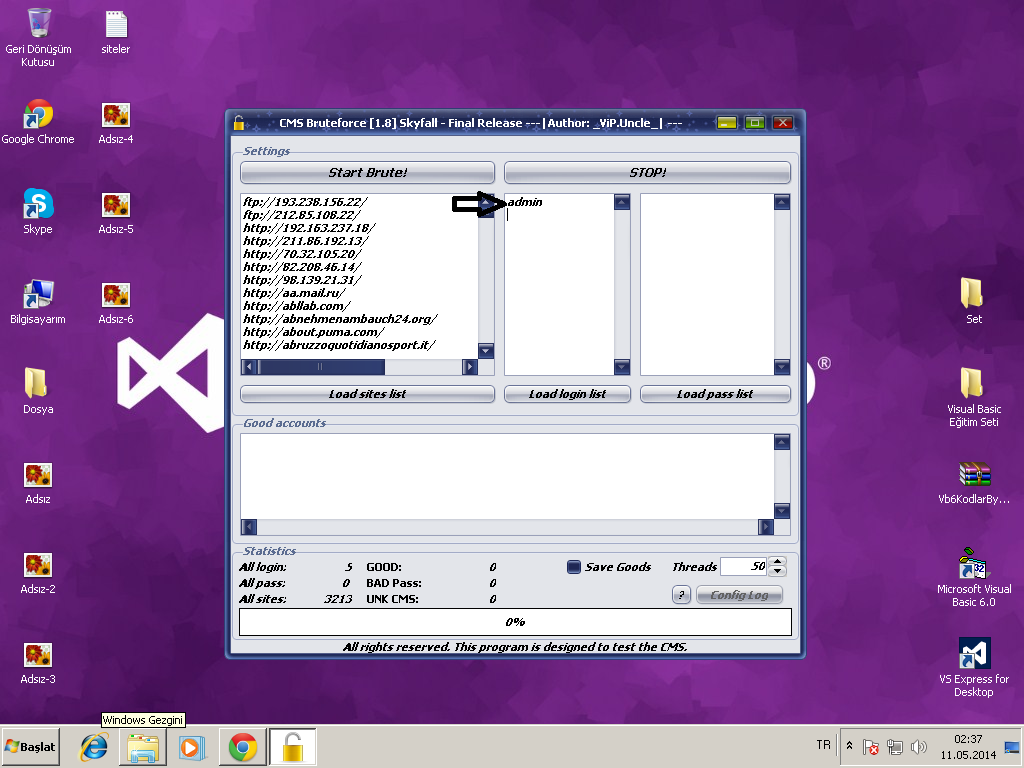Increase Threads with up stepper arrow
Image resolution: width=1024 pixels, height=768 pixels.
[x=777, y=562]
